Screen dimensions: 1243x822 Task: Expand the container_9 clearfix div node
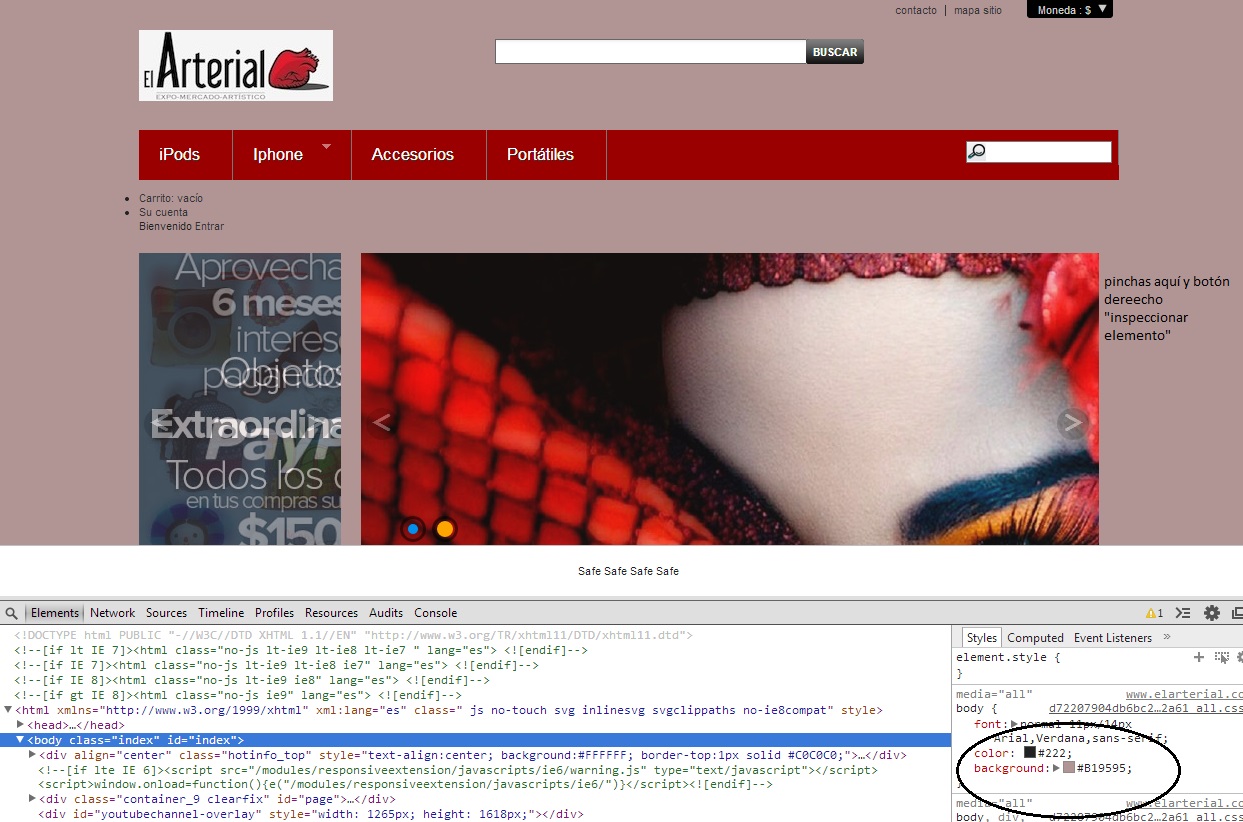[32, 799]
